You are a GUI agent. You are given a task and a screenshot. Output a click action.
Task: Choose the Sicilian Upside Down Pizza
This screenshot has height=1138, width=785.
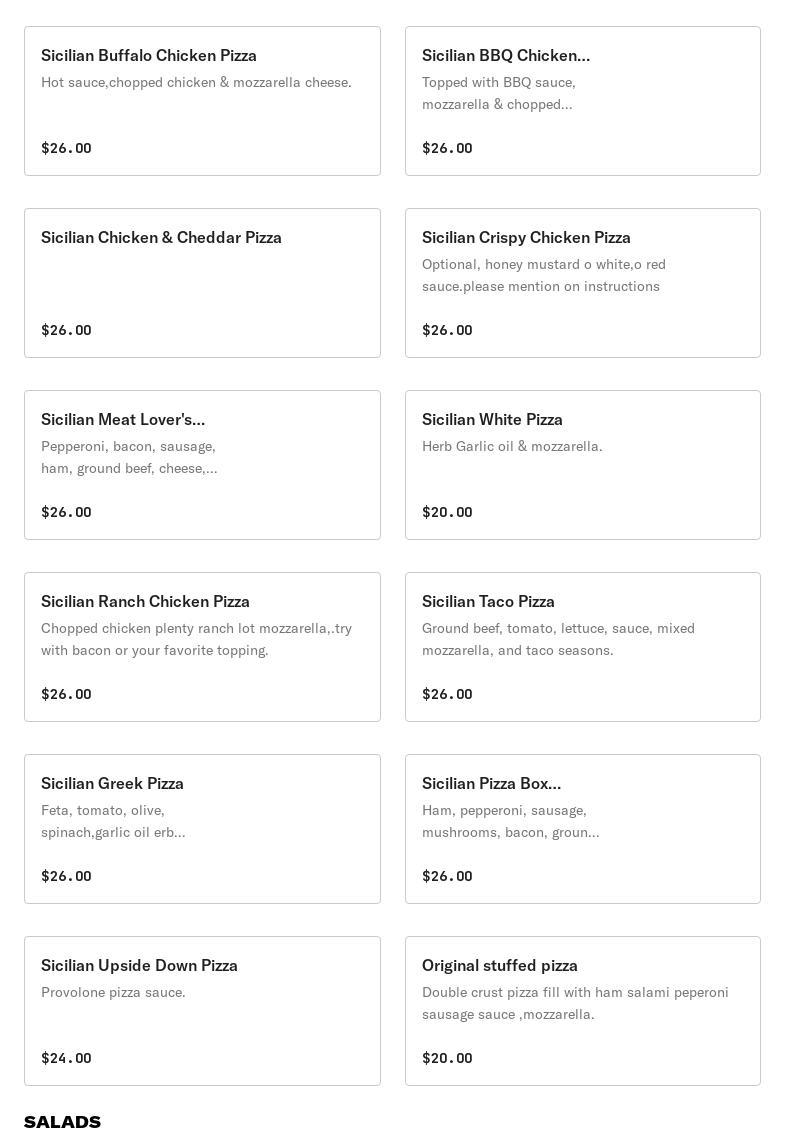tap(202, 1011)
